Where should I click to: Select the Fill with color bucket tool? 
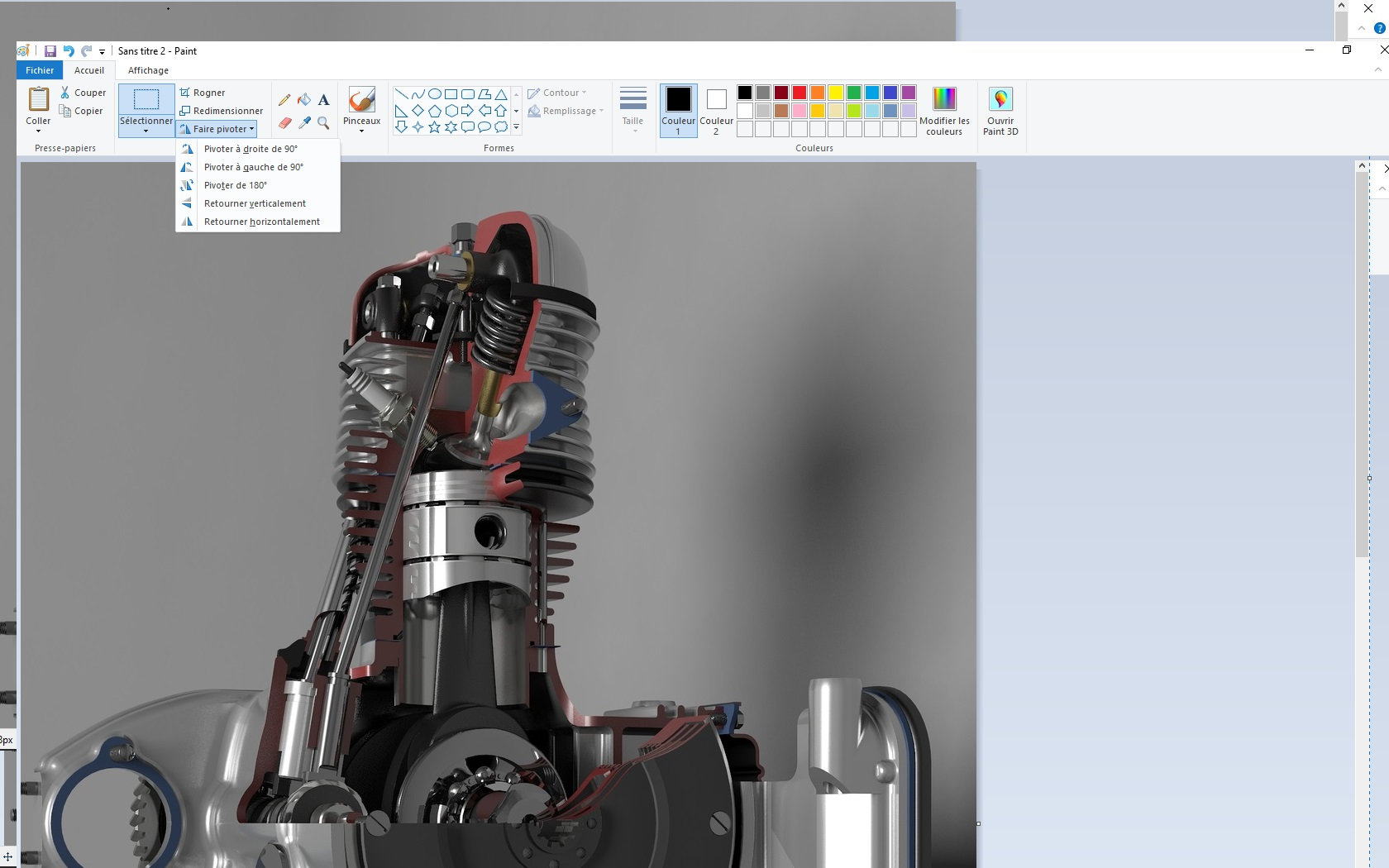pyautogui.click(x=304, y=100)
